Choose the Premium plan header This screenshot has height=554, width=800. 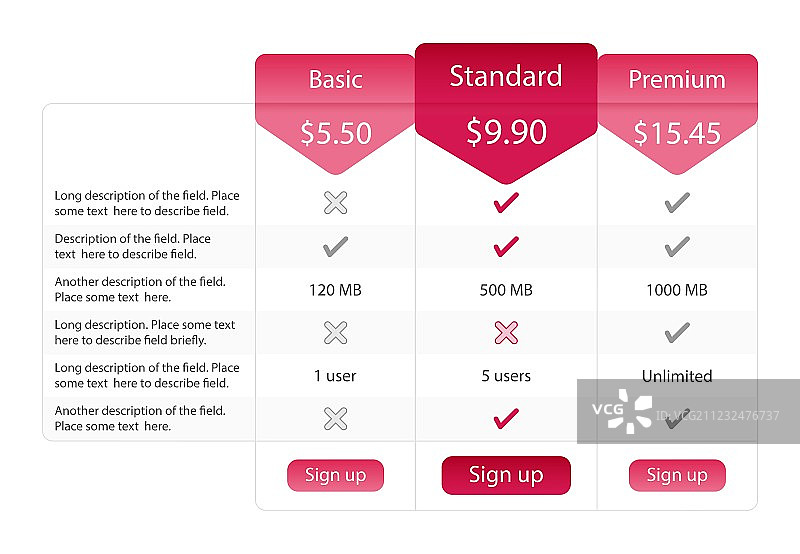(x=677, y=79)
